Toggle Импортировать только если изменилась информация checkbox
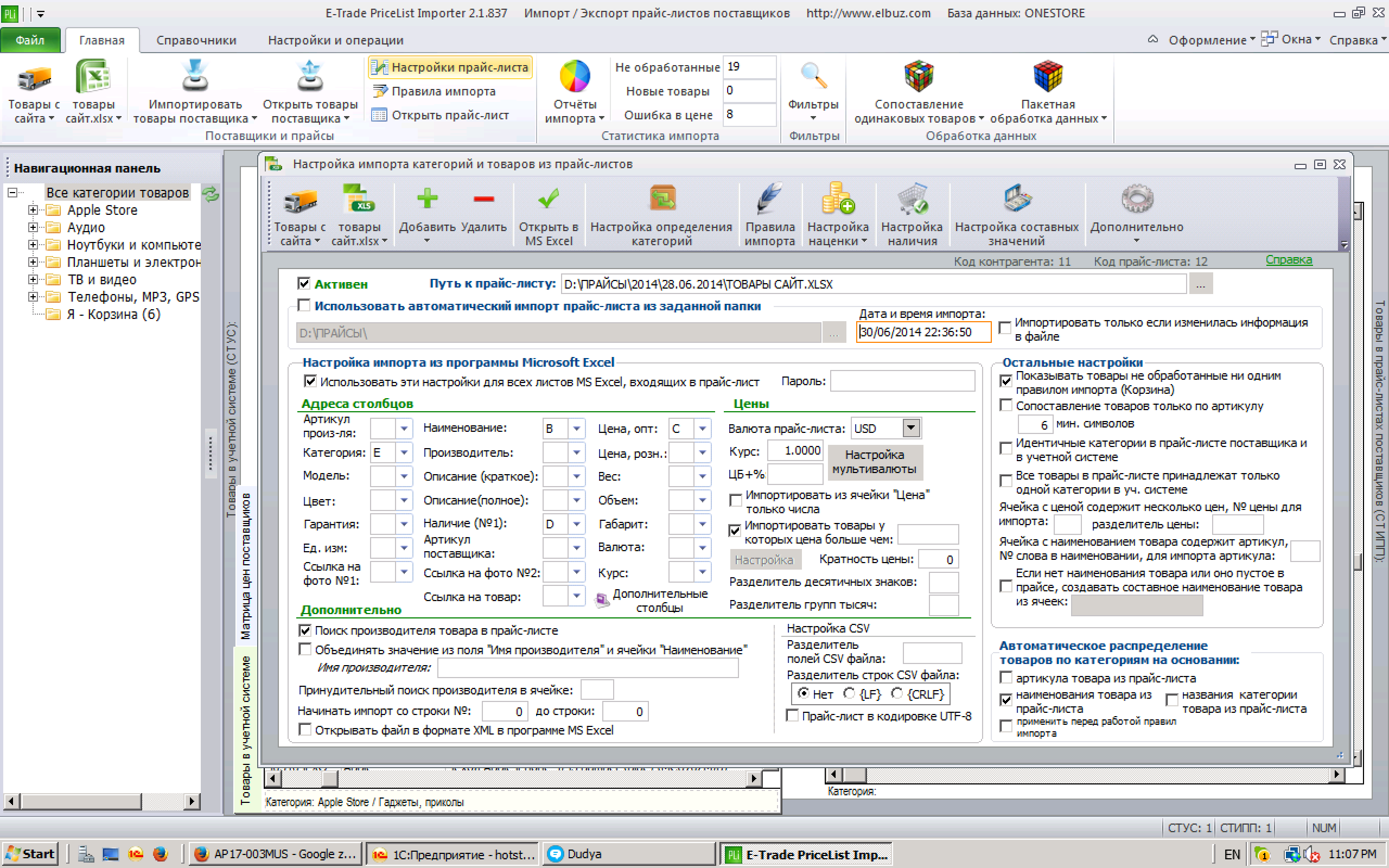 click(x=1004, y=328)
